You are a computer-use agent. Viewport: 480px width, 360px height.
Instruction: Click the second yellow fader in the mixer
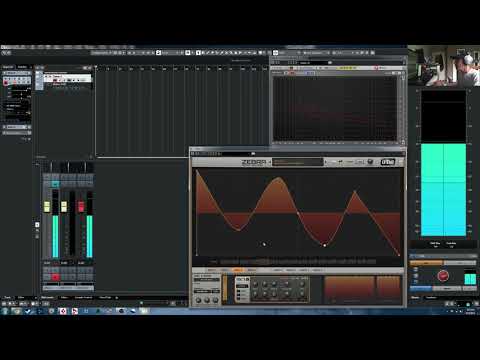64,207
